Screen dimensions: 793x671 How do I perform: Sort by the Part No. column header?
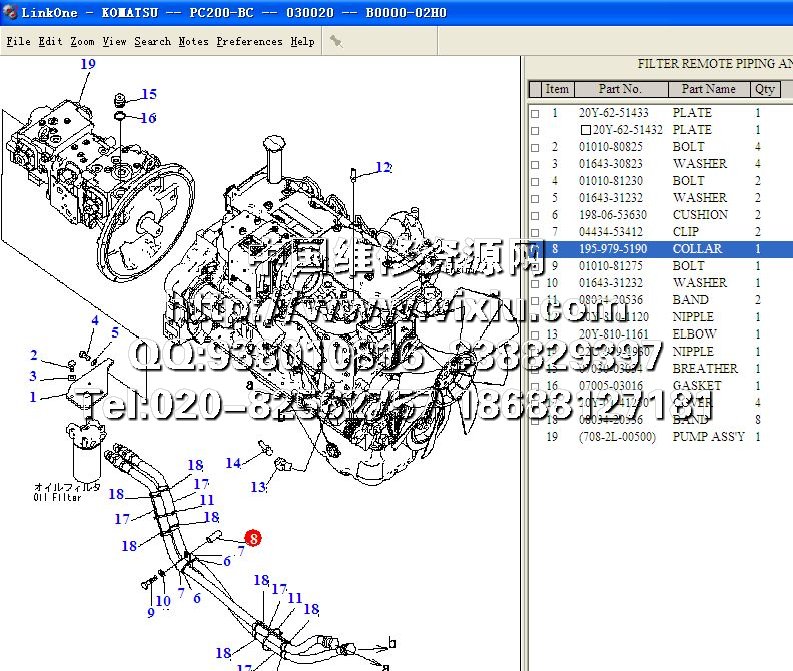(619, 89)
